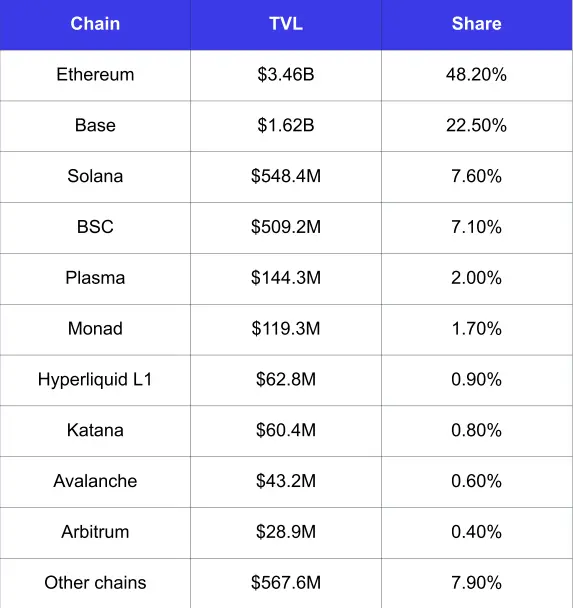This screenshot has width=573, height=608.
Task: Click the Plasma chain name
Action: pos(95,278)
